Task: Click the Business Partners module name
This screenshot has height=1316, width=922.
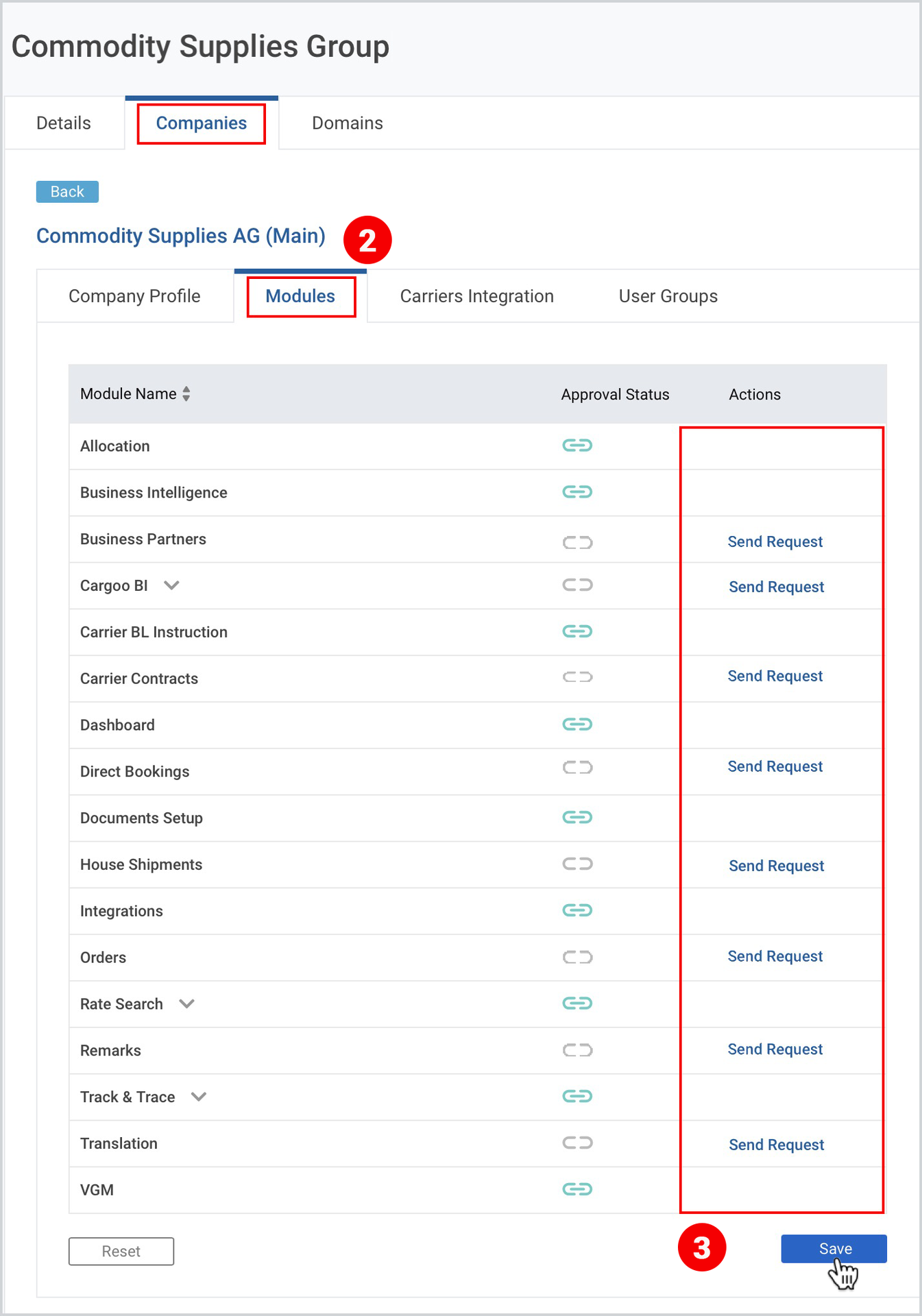Action: (x=143, y=539)
